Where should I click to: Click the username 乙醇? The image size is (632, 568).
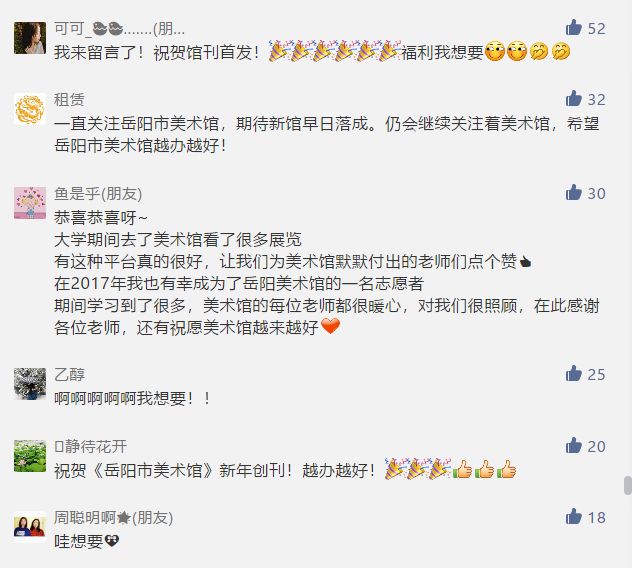click(x=69, y=375)
